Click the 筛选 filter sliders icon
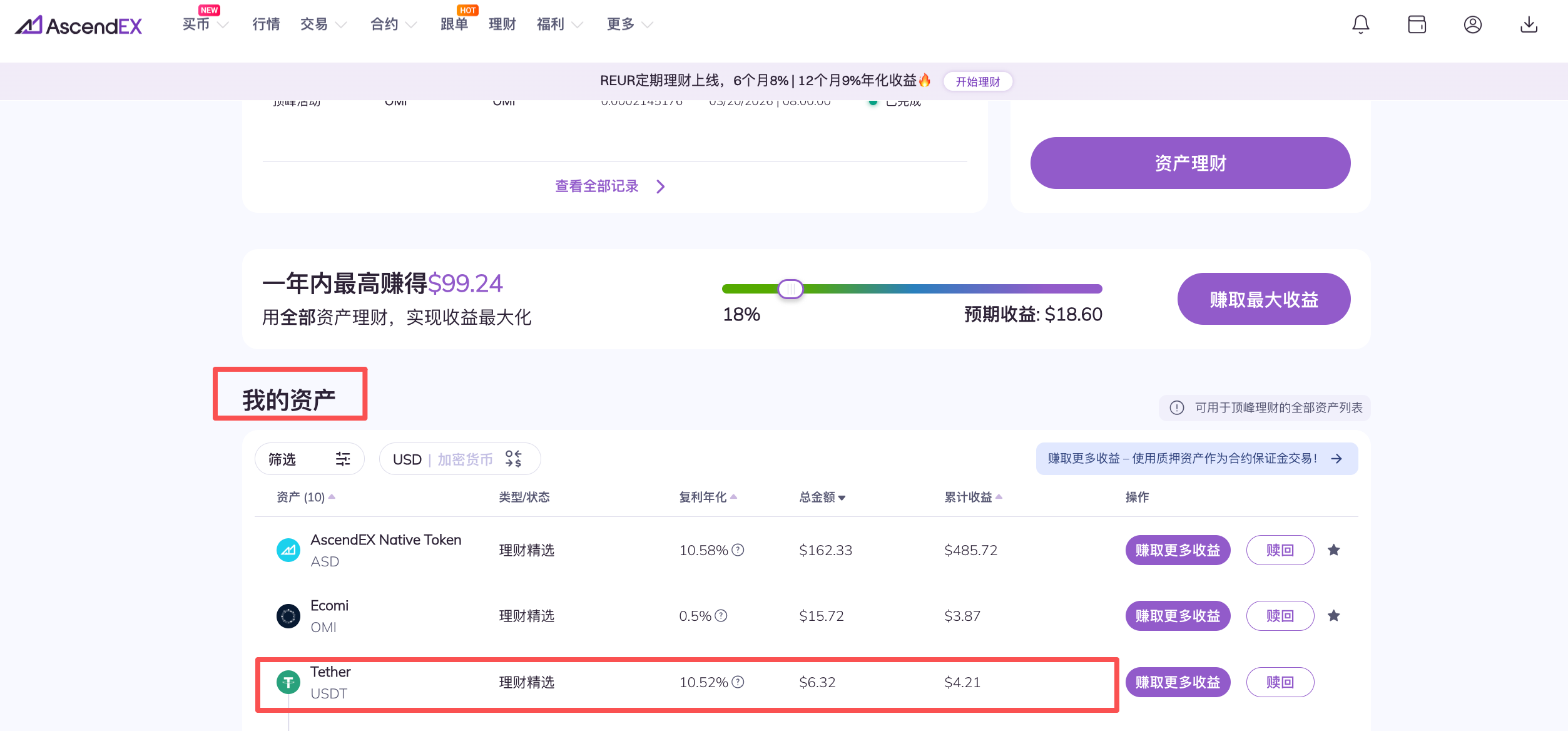Viewport: 1568px width, 731px height. pyautogui.click(x=343, y=459)
